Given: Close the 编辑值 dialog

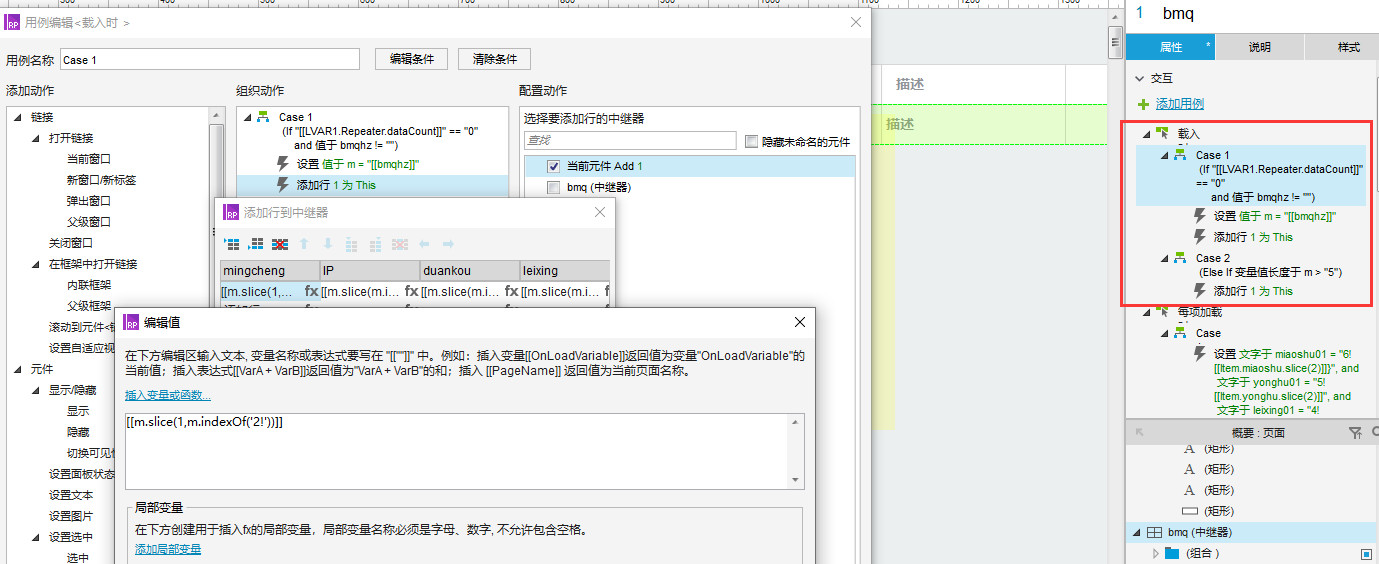Looking at the screenshot, I should (799, 322).
